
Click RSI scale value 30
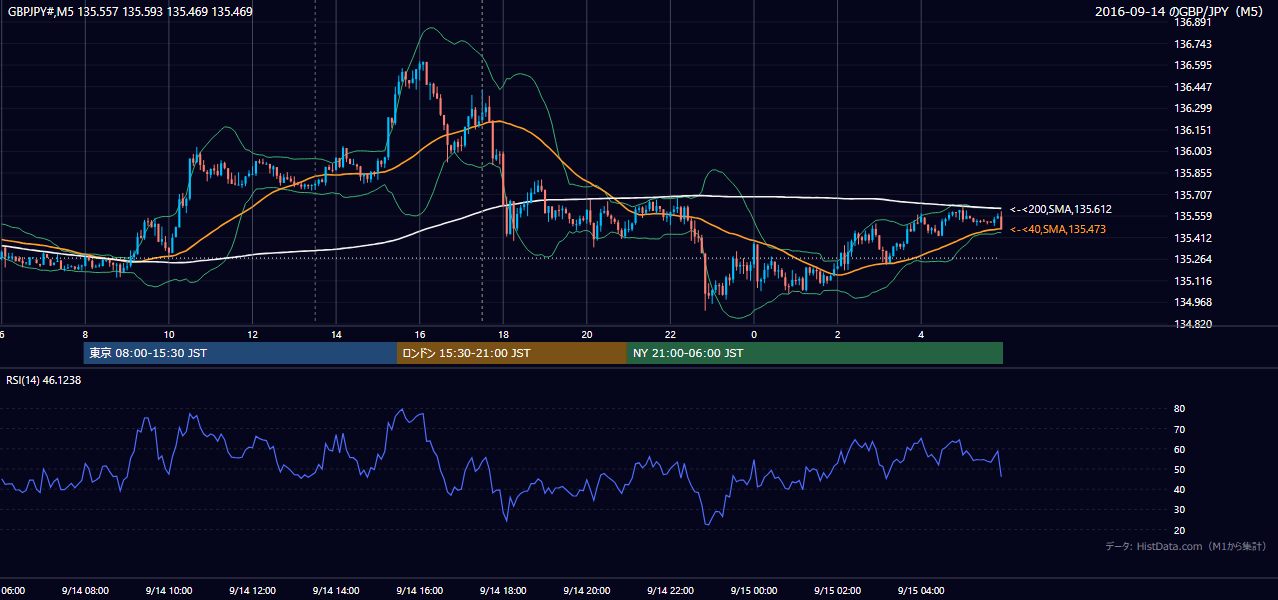(x=1179, y=510)
